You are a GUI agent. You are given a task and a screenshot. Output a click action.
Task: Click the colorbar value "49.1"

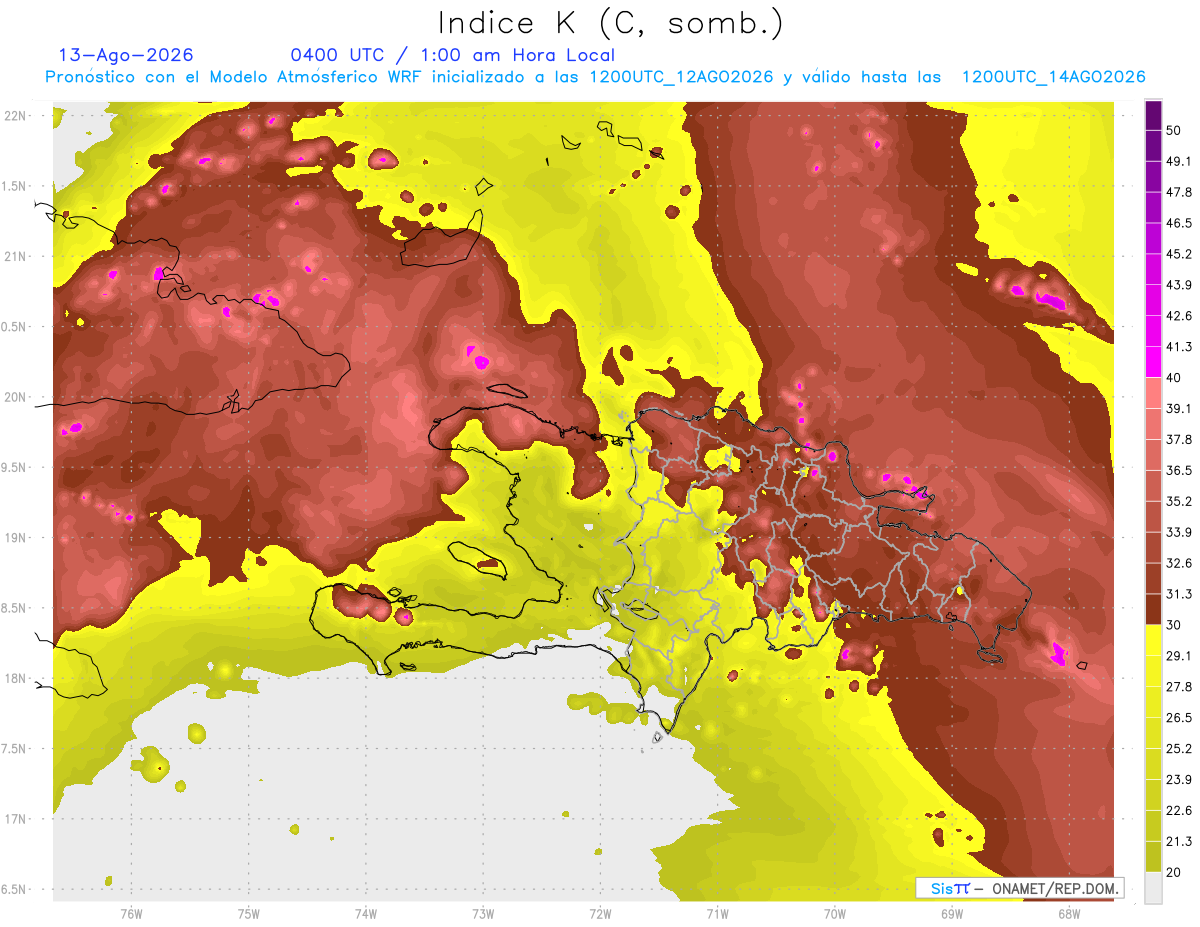(1179, 161)
